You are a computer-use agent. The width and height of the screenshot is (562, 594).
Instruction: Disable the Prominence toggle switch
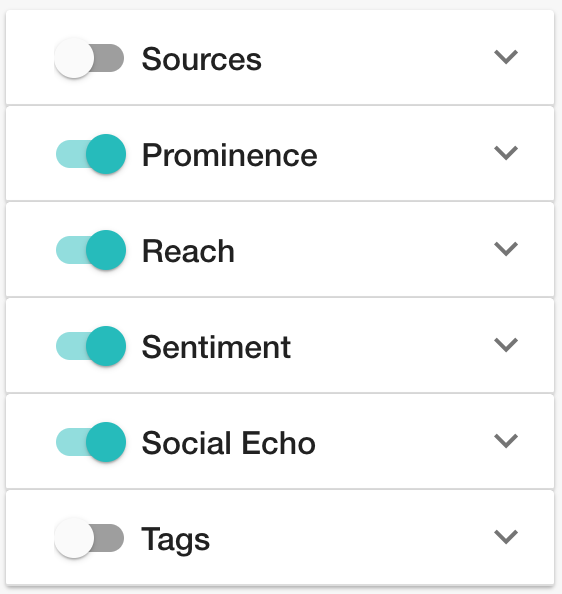point(91,154)
